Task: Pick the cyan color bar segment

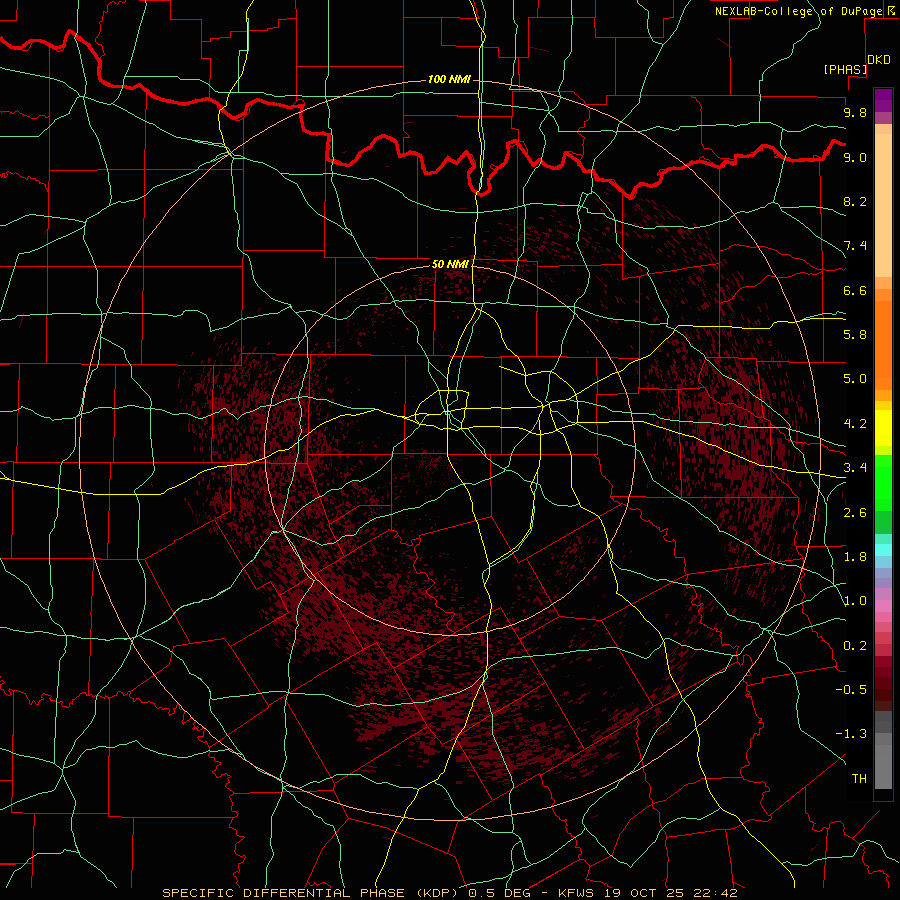Action: point(883,550)
